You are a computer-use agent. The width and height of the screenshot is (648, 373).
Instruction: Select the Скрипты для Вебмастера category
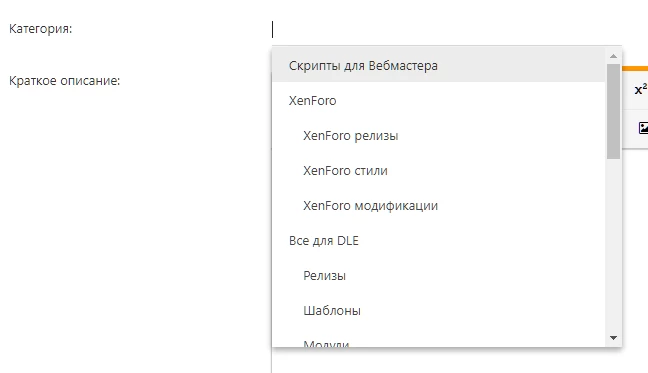[438, 66]
